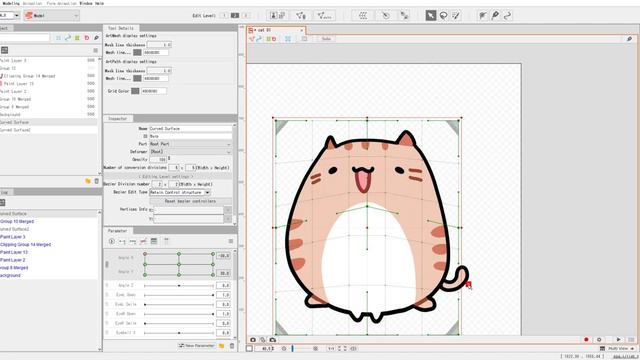Select Group 10 Merged in deformer list

[x=17, y=221]
